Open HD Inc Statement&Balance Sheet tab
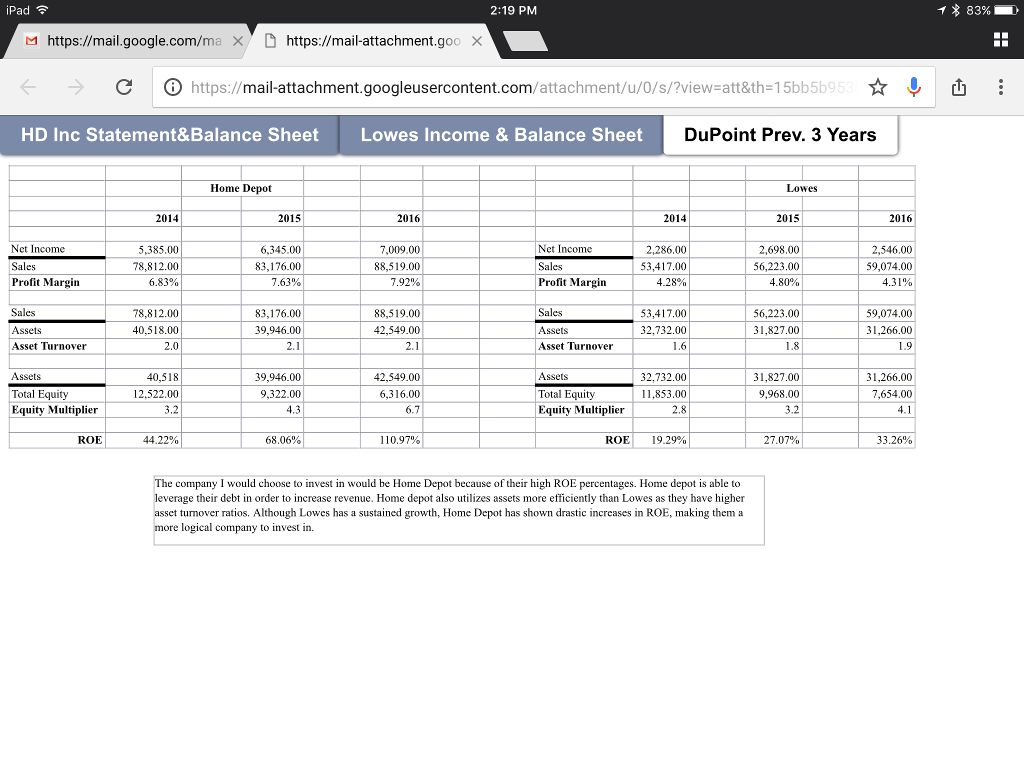The height and width of the screenshot is (768, 1024). click(169, 135)
